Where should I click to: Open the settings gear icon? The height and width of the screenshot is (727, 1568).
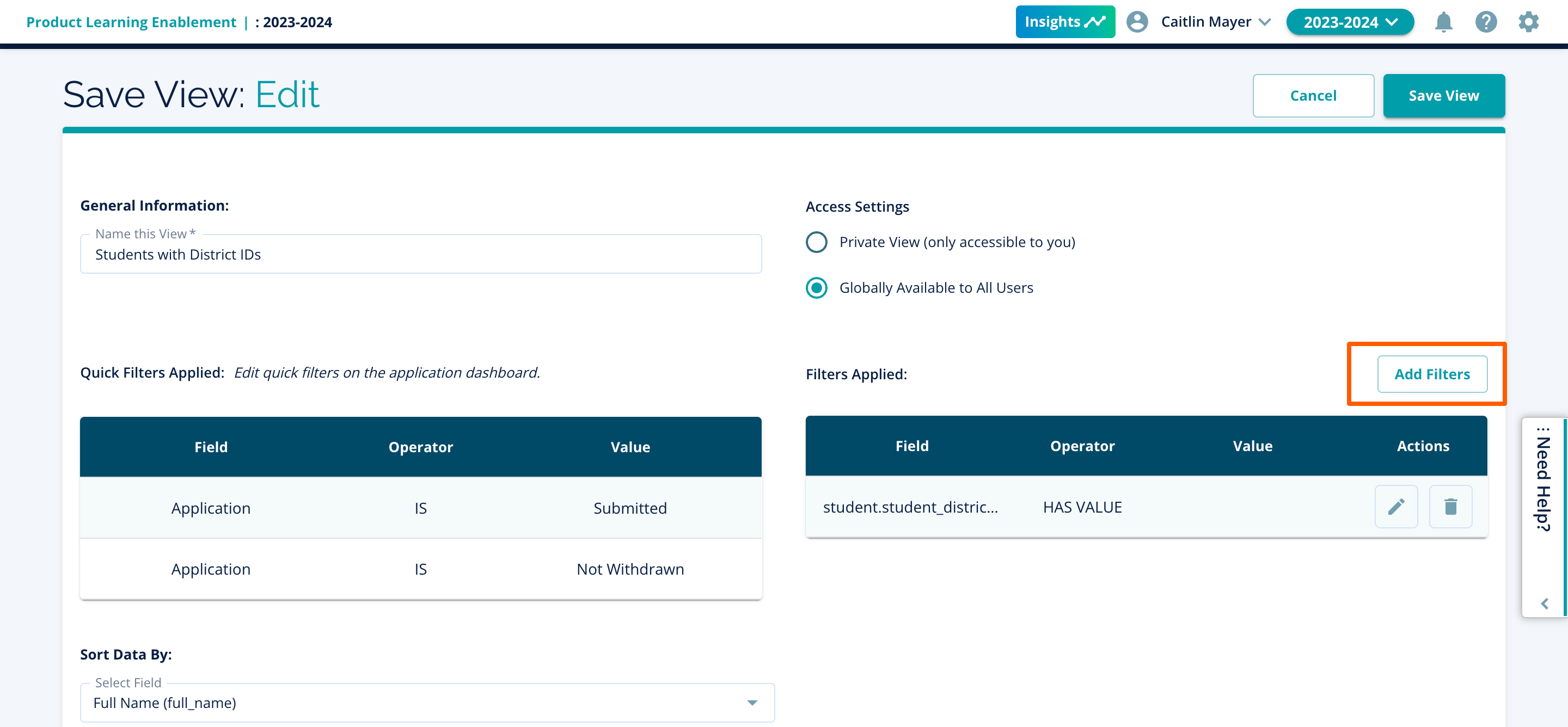pyautogui.click(x=1528, y=22)
